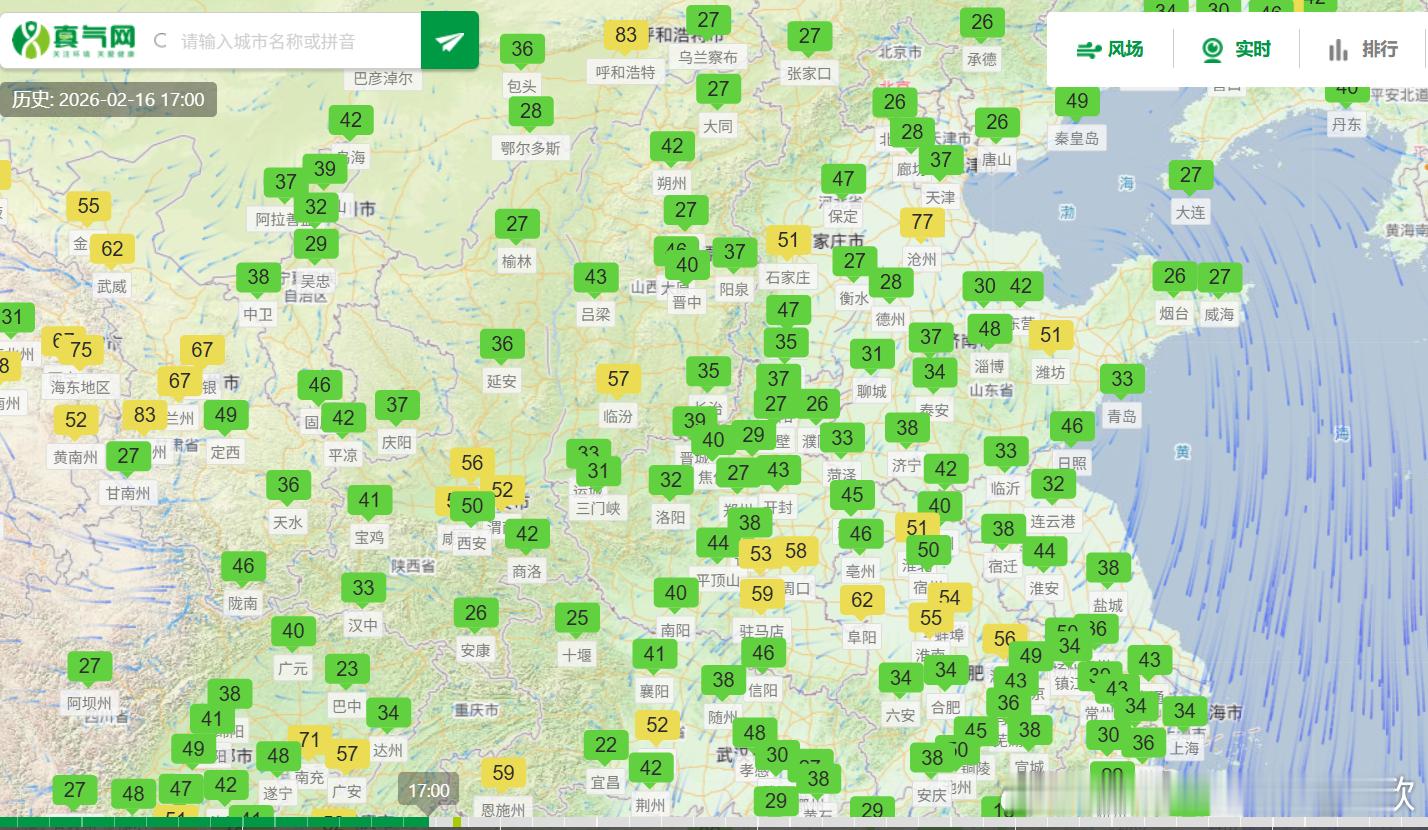Open the 驻马店 marker showing 59

(762, 597)
